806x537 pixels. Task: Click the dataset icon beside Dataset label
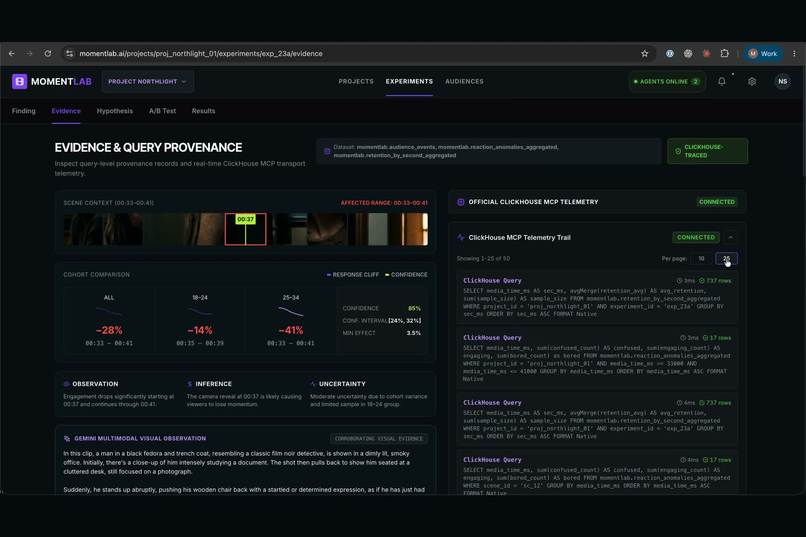pos(327,151)
